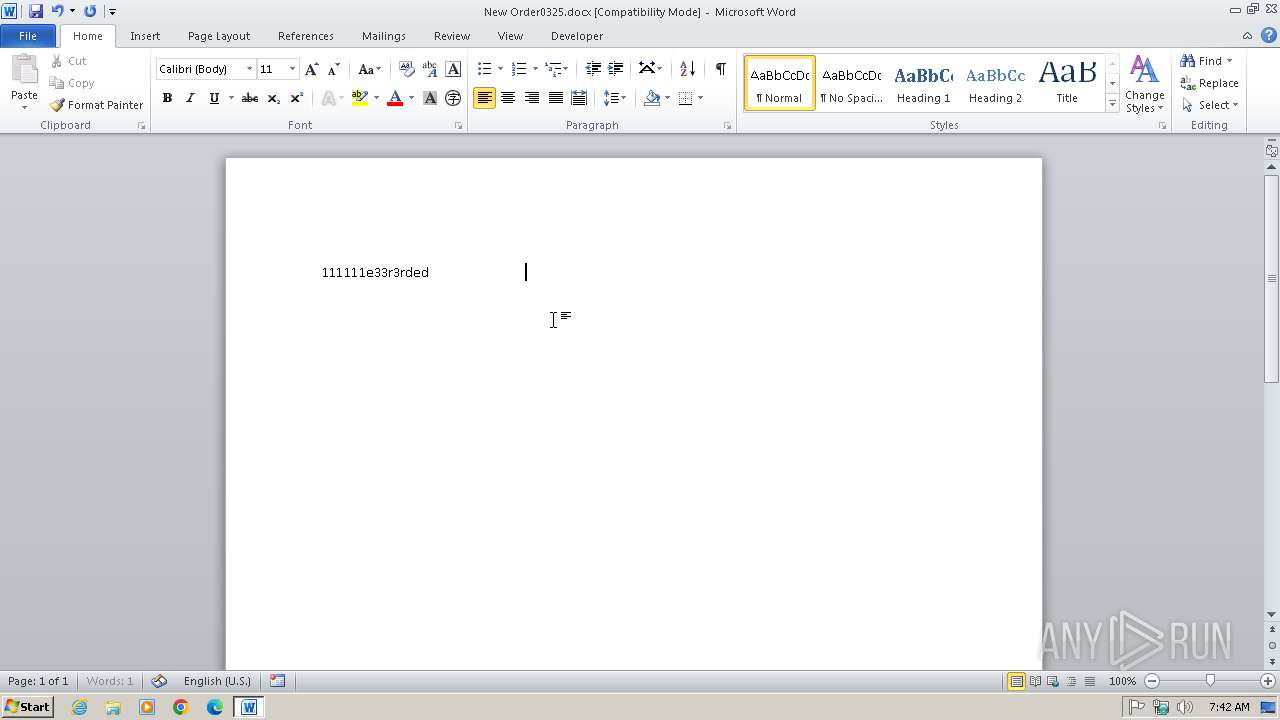The width and height of the screenshot is (1280, 720).
Task: Open the Multilevel List menu
Action: tap(555, 69)
